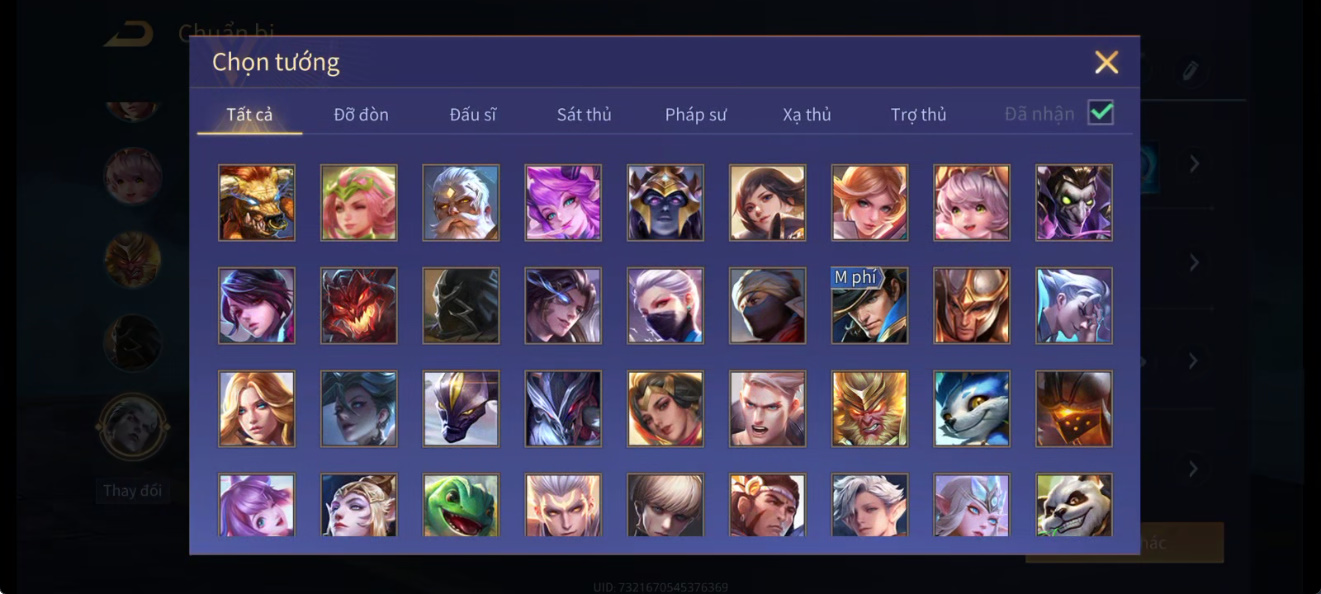Filter heroes by Xạ thủ

807,114
